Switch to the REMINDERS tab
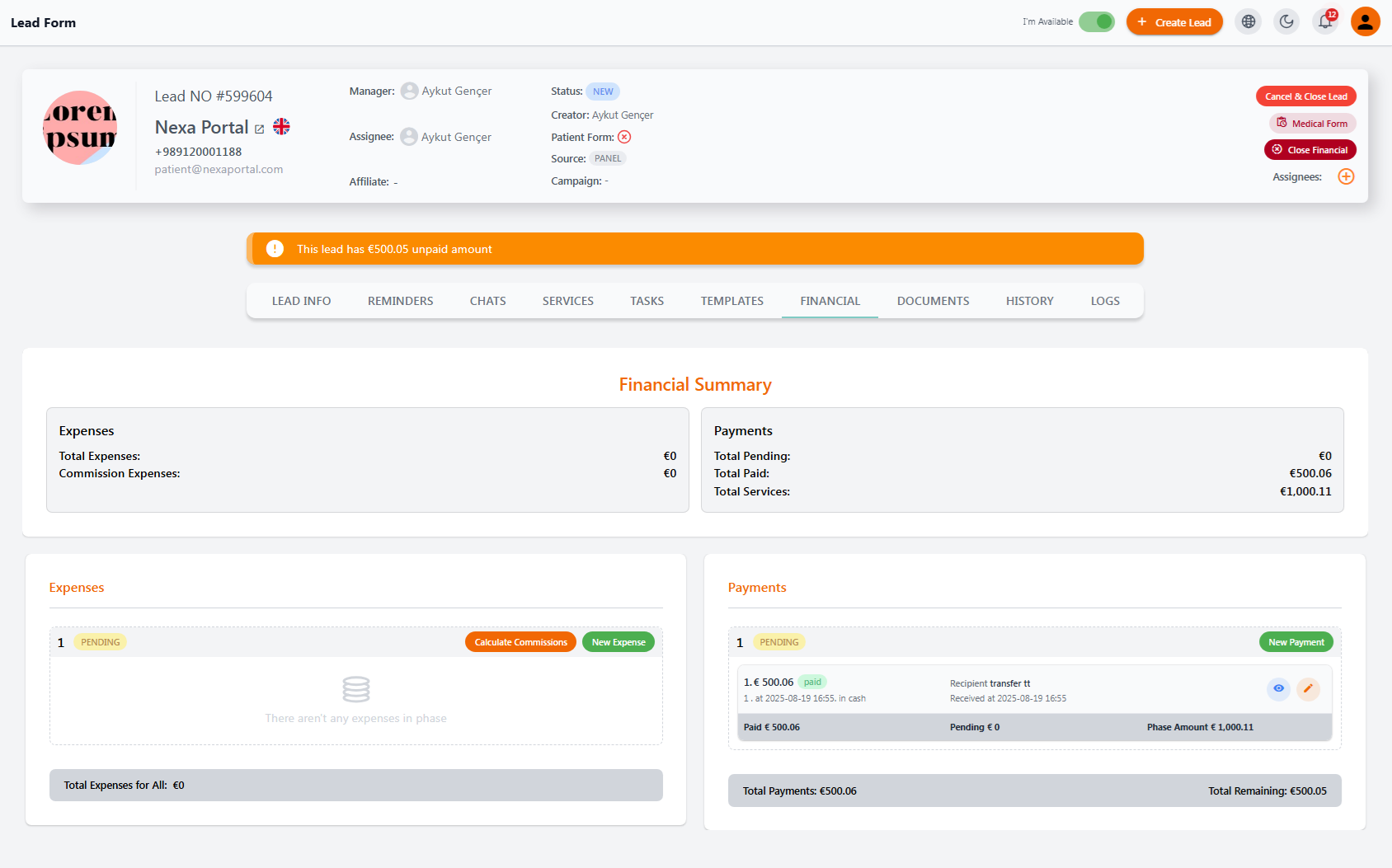This screenshot has width=1392, height=868. (x=401, y=301)
